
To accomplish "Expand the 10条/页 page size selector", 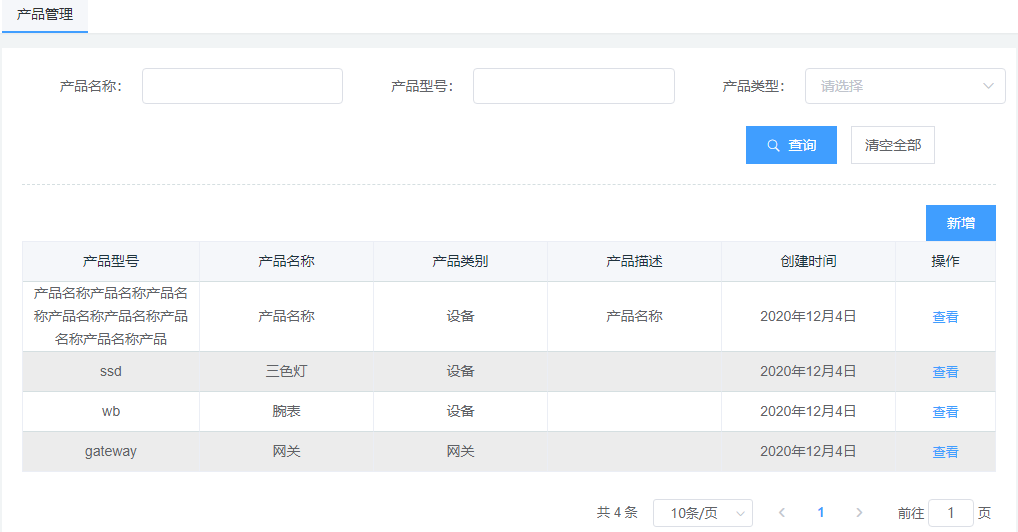I will (702, 513).
